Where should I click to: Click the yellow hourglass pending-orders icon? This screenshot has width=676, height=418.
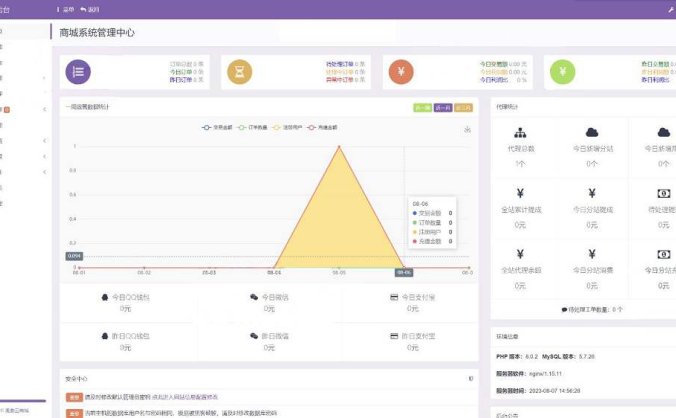tap(239, 72)
